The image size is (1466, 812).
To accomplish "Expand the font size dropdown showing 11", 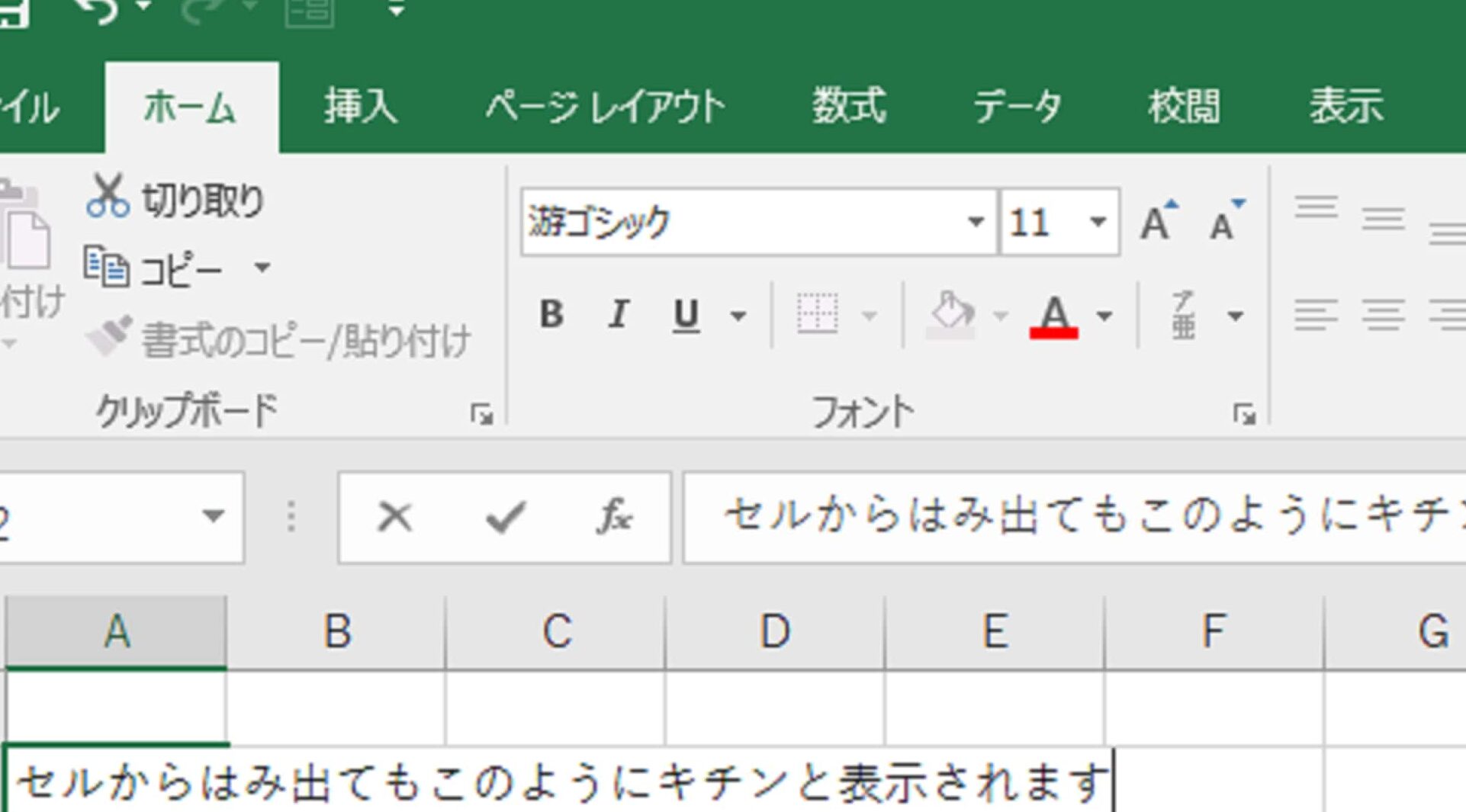I will [1098, 222].
